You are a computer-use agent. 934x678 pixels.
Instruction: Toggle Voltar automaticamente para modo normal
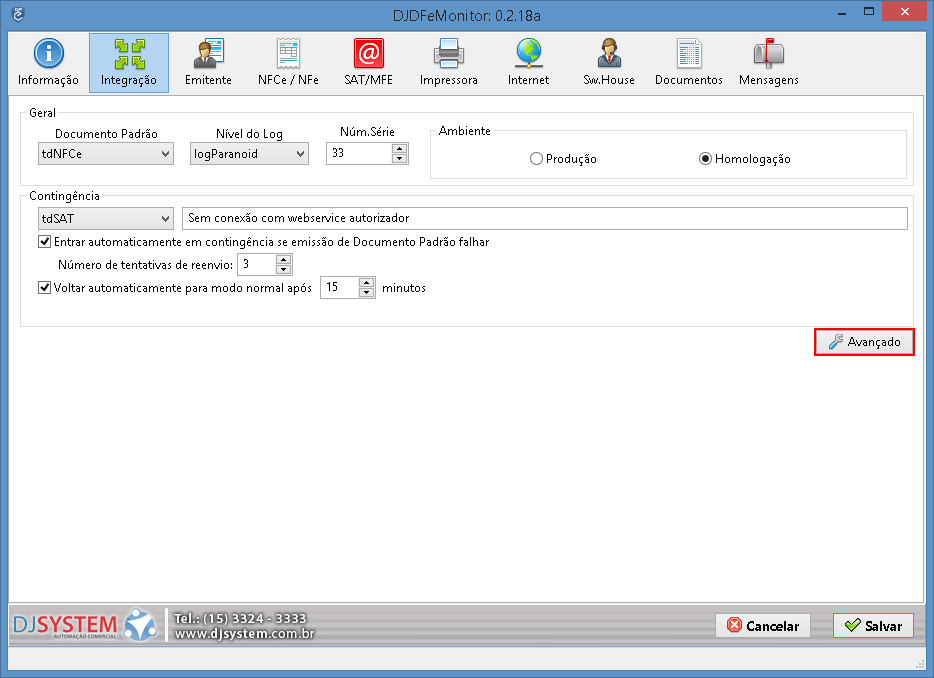44,288
